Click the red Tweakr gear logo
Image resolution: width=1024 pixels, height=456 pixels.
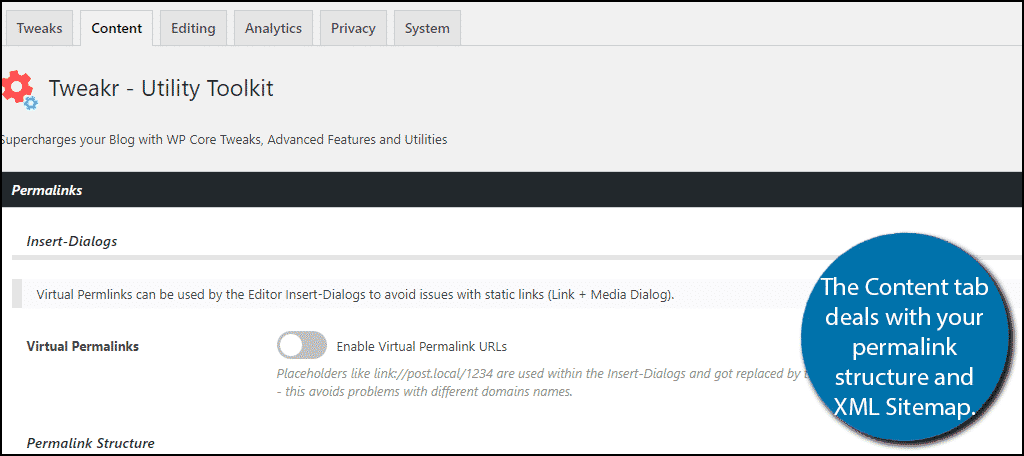coord(15,86)
